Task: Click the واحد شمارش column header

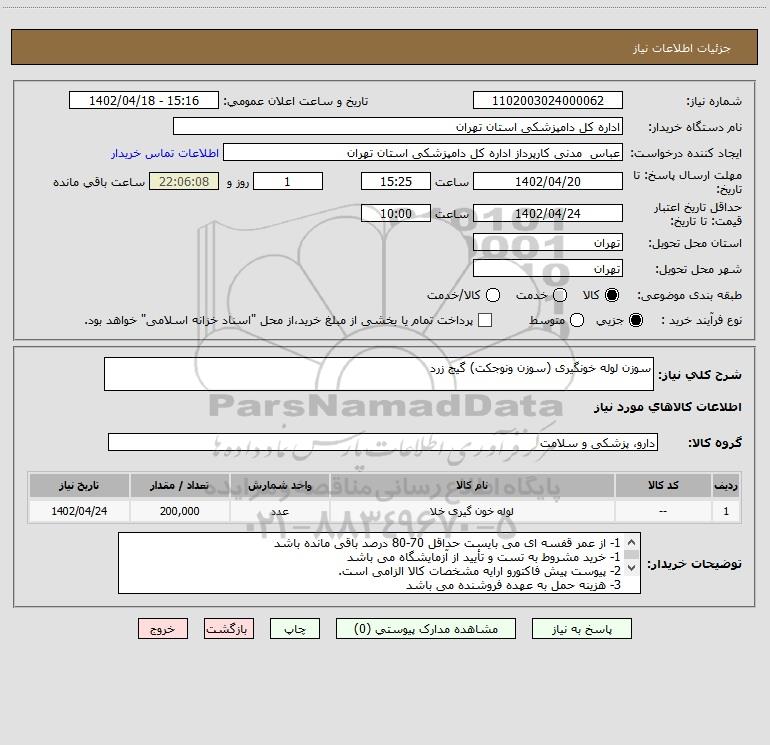Action: pos(279,485)
